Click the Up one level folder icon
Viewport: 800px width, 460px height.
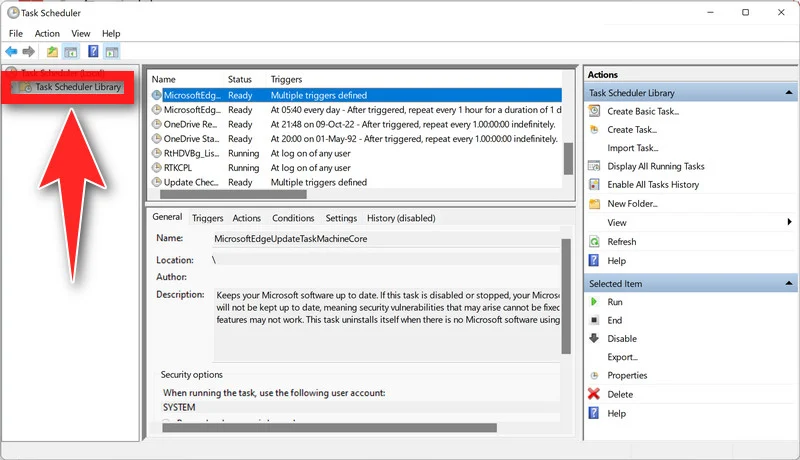(52, 52)
